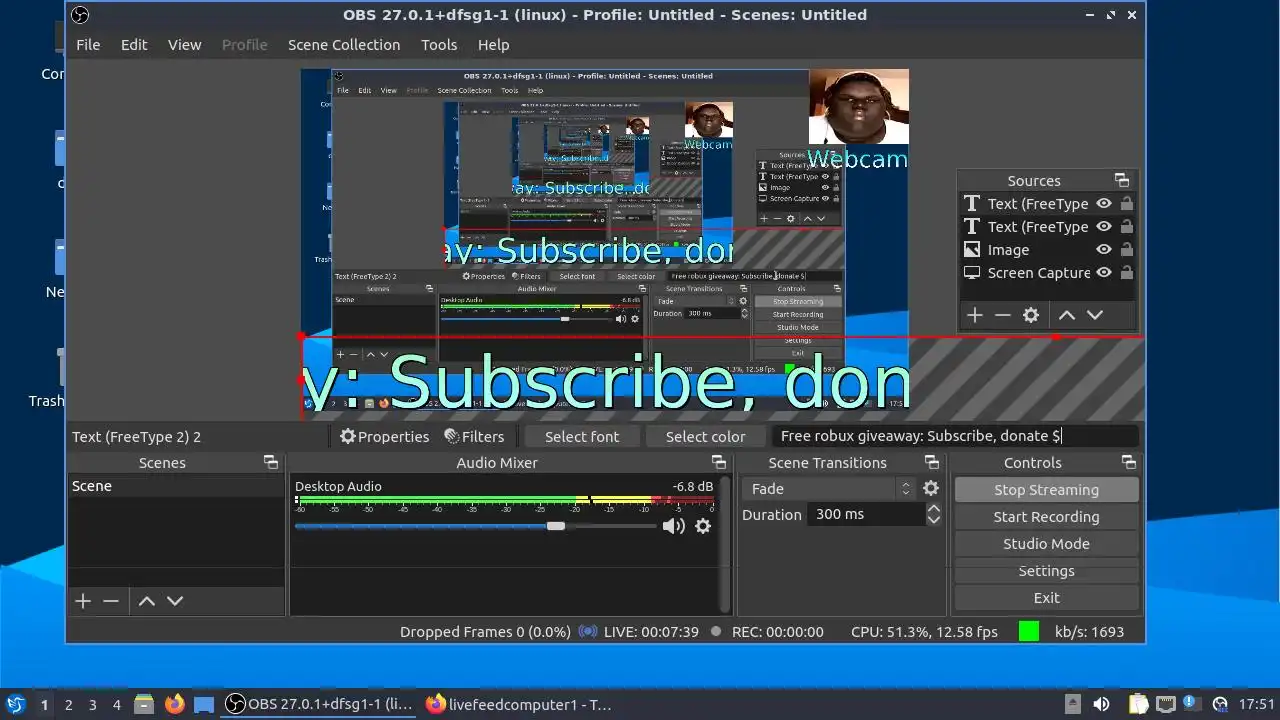Image resolution: width=1280 pixels, height=720 pixels.
Task: Open the Edit menu
Action: 134,45
